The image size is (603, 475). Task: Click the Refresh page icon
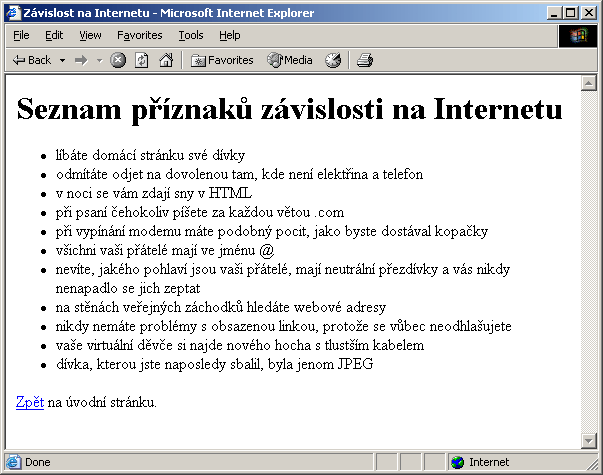[x=142, y=60]
